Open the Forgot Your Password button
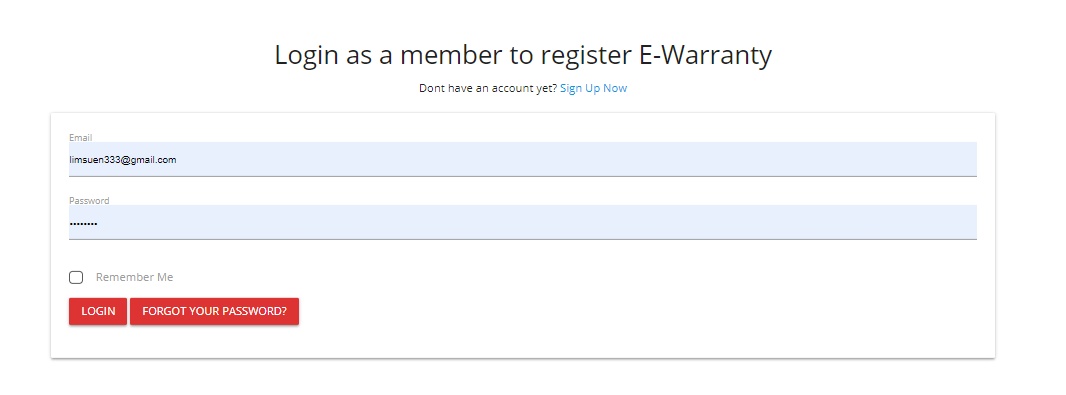This screenshot has width=1066, height=395. coord(214,311)
